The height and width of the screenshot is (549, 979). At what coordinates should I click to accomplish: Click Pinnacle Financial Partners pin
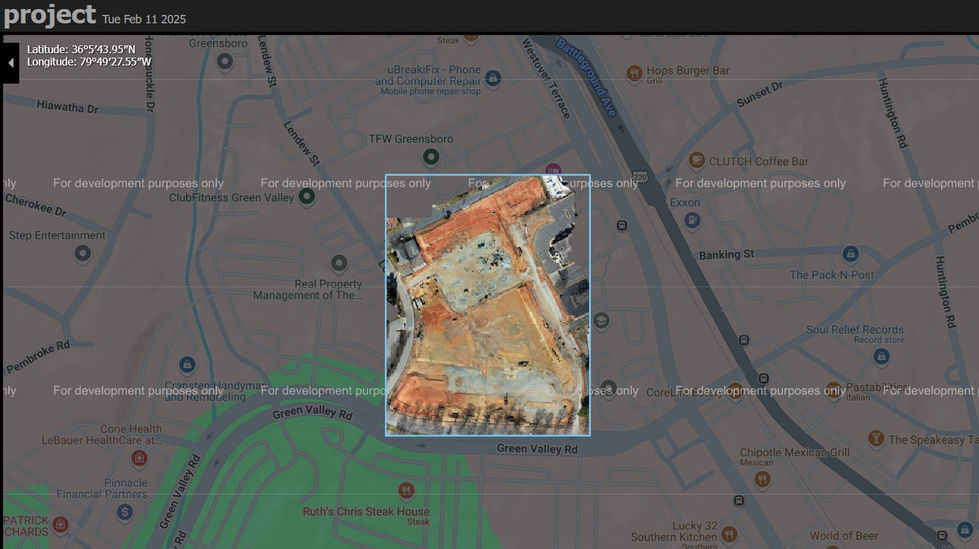point(125,512)
